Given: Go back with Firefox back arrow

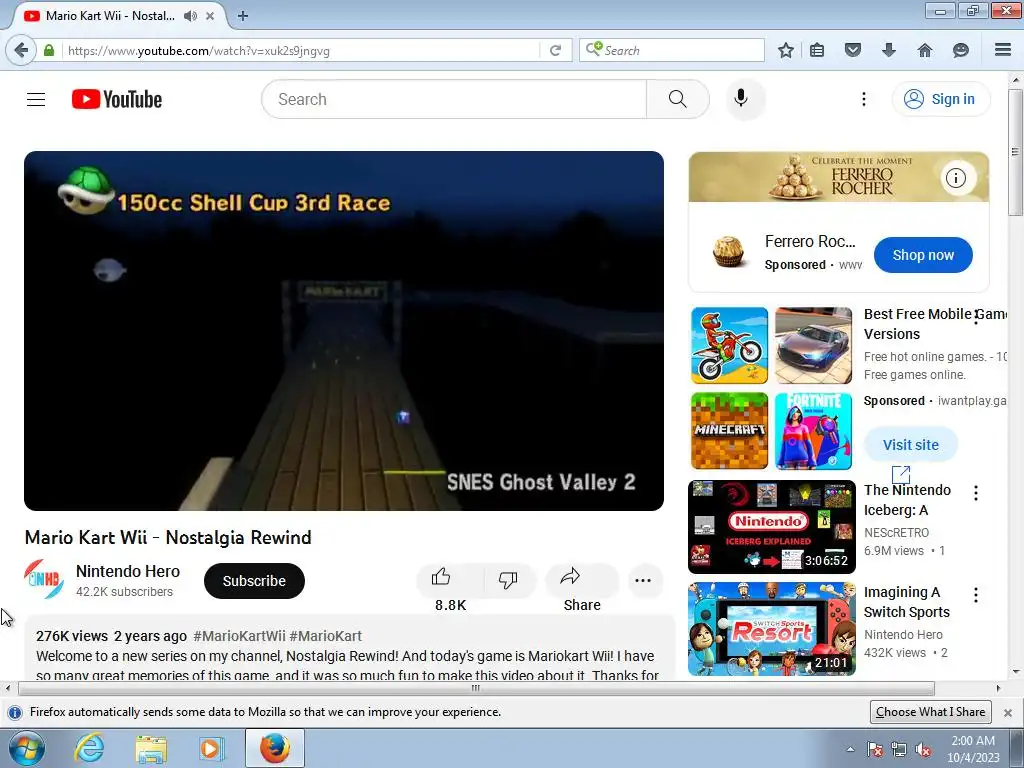Looking at the screenshot, I should pos(22,50).
